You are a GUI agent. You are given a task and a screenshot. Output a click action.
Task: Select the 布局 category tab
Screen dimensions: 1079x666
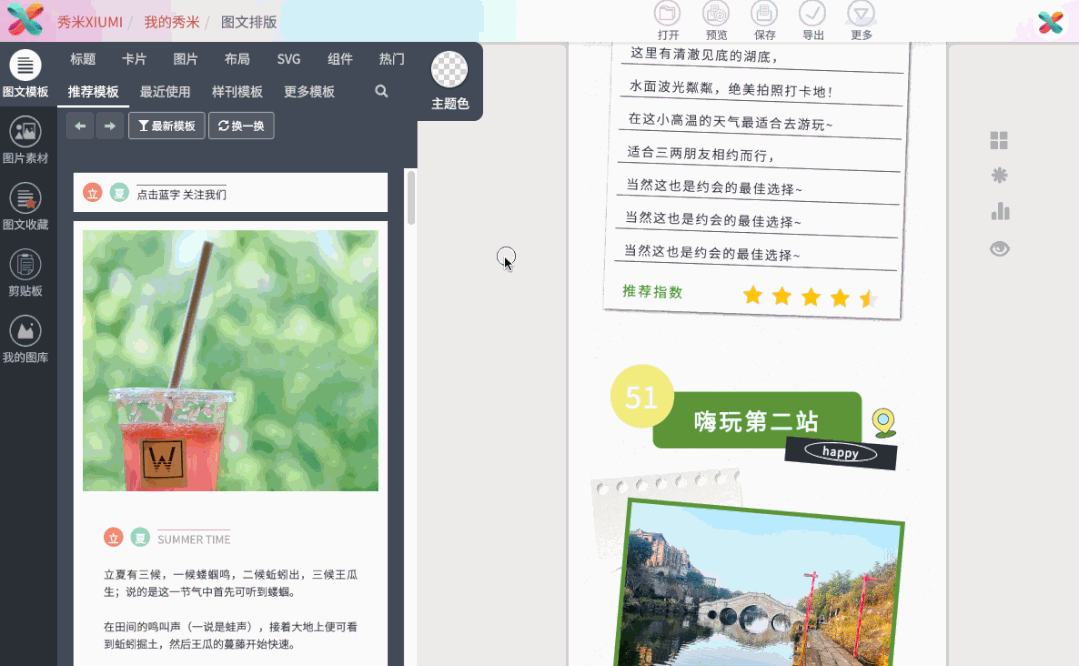[x=237, y=59]
